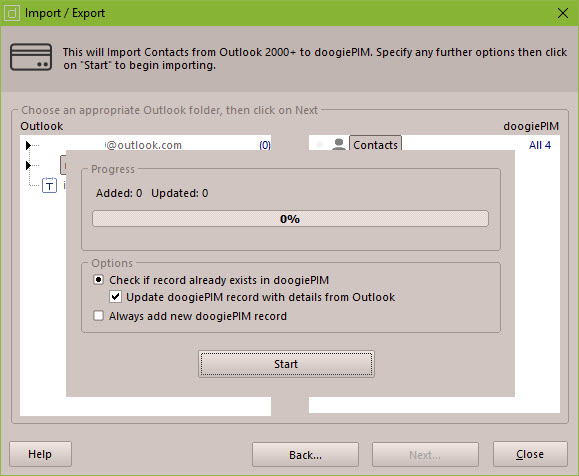
Task: Select the @outlook.com account folder
Action: pos(143,145)
